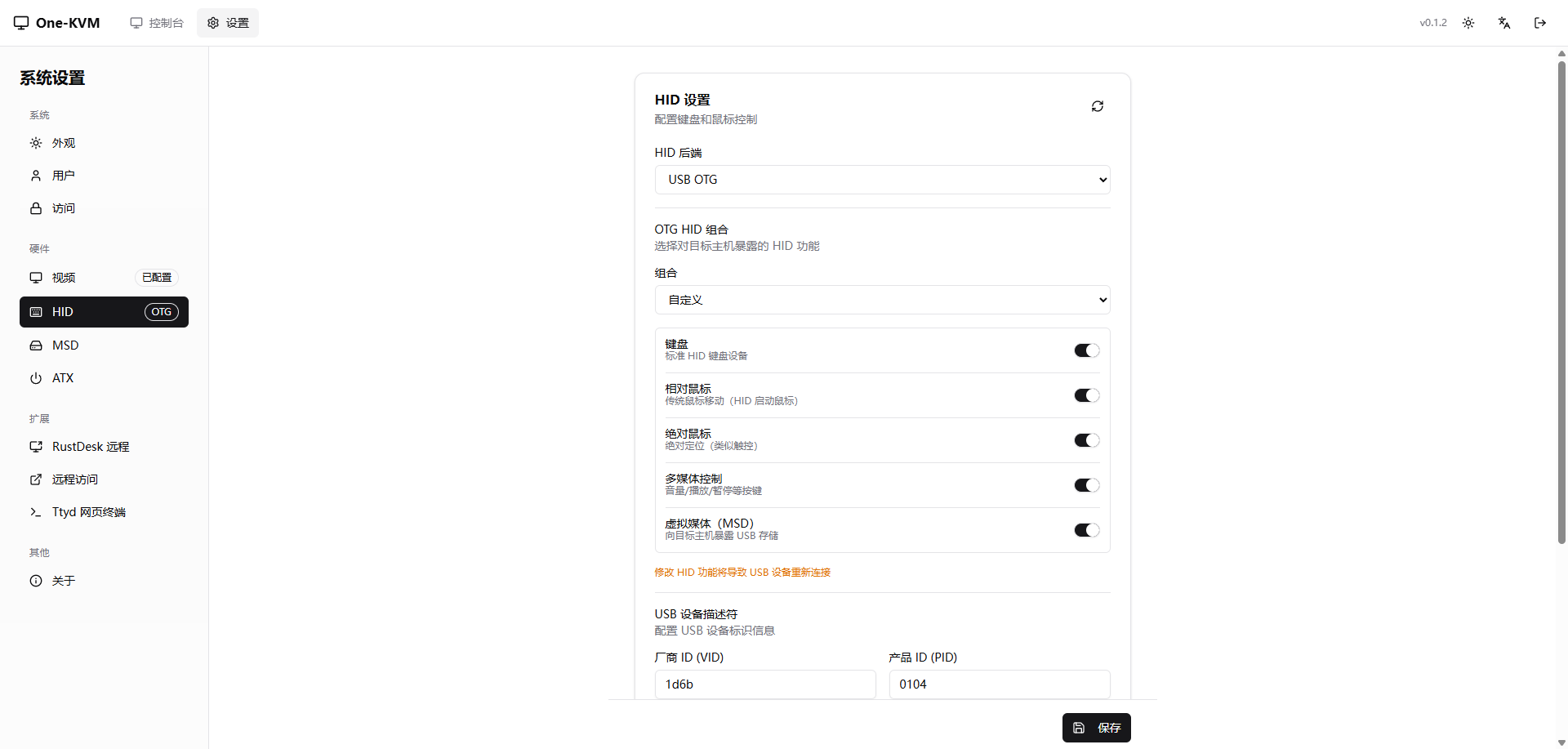The width and height of the screenshot is (1568, 749).
Task: Toggle the light/dark theme icon
Action: tap(1468, 23)
